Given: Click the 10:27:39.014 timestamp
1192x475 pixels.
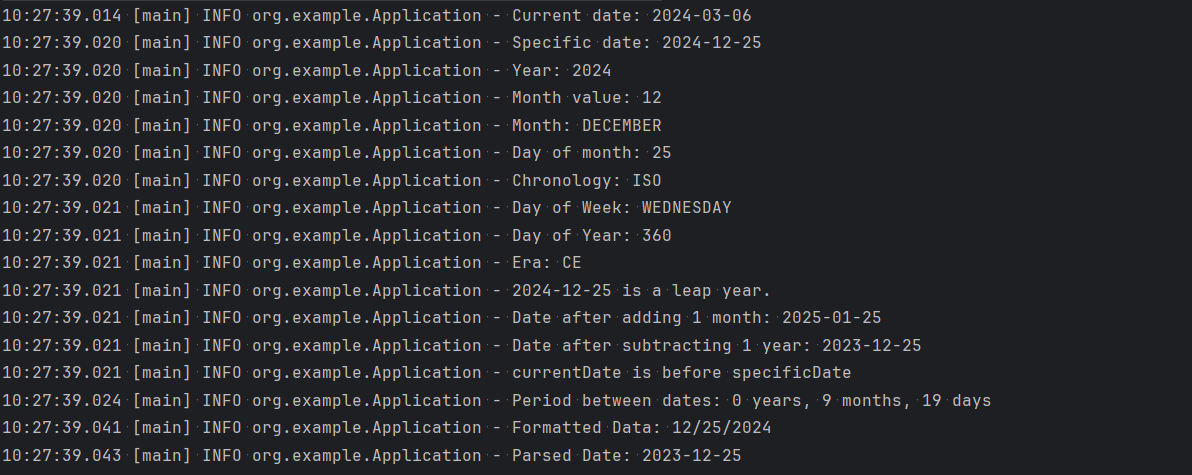Looking at the screenshot, I should click(x=61, y=16).
